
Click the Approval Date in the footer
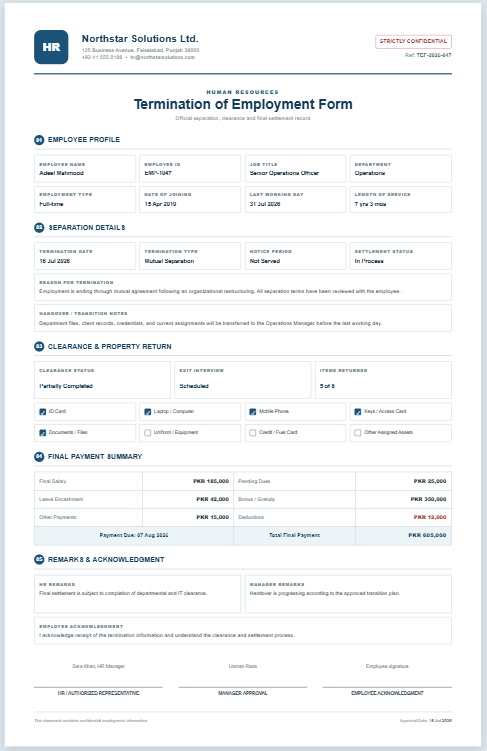click(426, 720)
